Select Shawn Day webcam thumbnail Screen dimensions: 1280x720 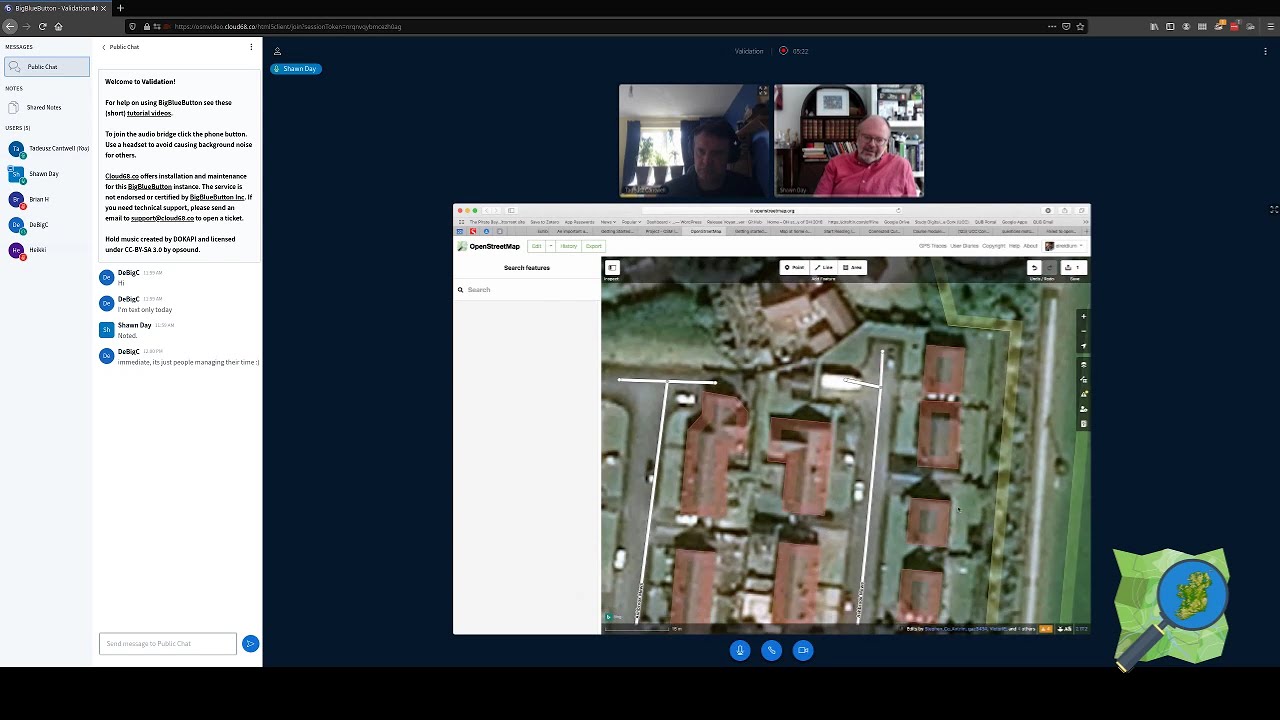tap(849, 140)
